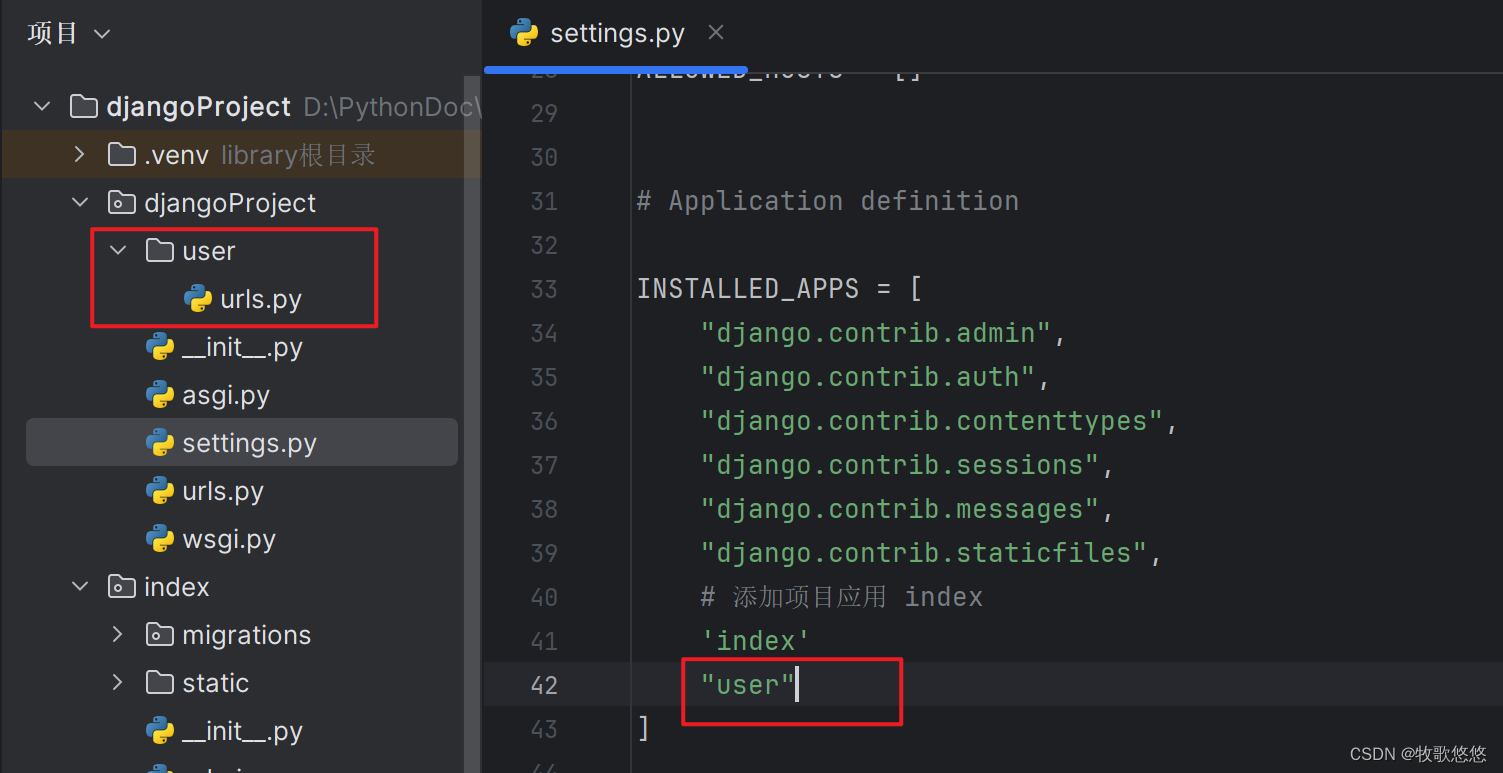Open urls.py inside the user folder
1503x773 pixels.
pyautogui.click(x=261, y=299)
